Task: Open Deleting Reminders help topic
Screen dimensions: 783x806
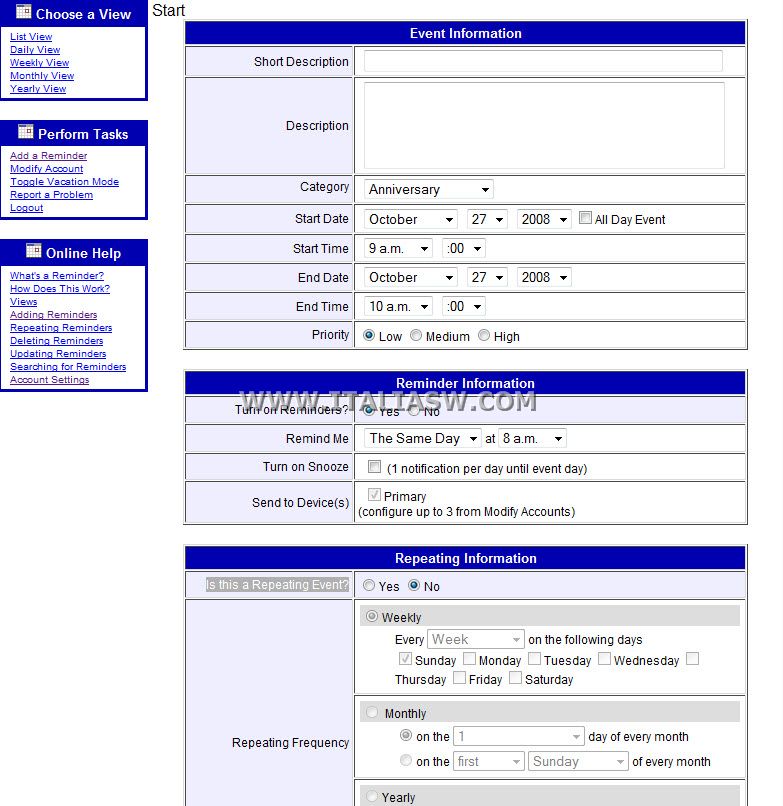Action: click(57, 340)
